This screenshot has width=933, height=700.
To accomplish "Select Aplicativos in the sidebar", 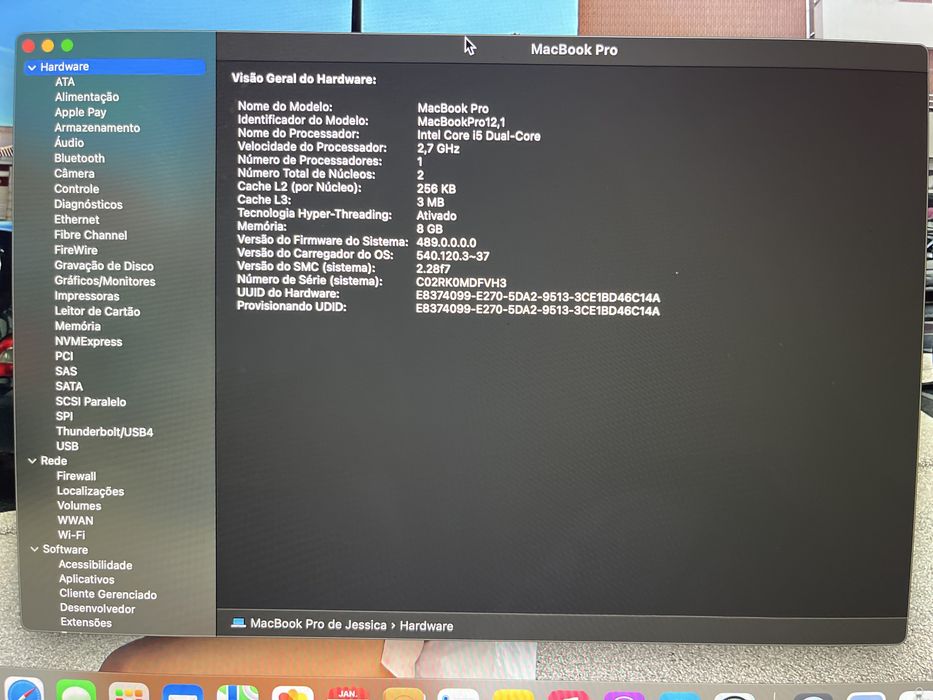I will click(86, 579).
